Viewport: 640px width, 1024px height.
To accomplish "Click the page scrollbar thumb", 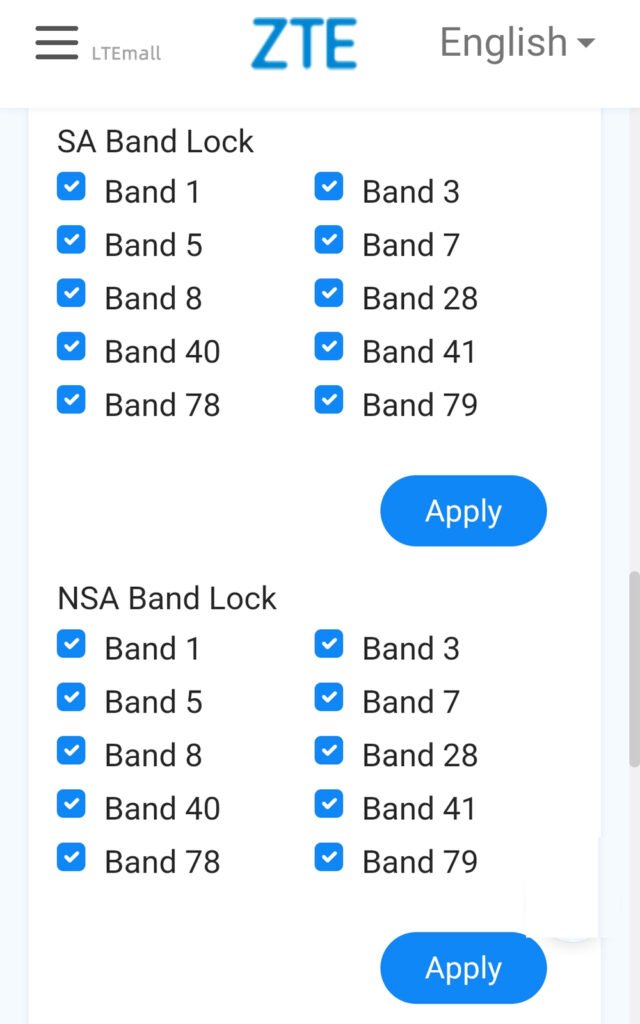I will (634, 670).
